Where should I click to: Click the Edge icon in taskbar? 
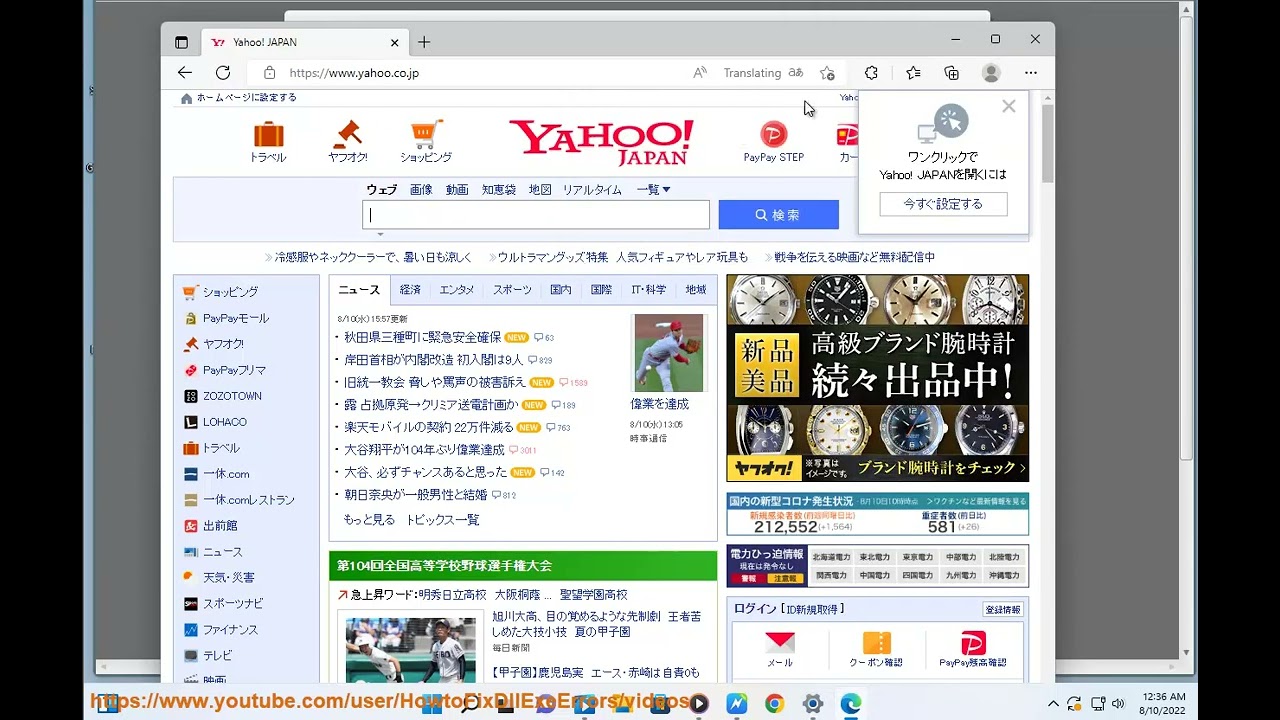pyautogui.click(x=851, y=704)
